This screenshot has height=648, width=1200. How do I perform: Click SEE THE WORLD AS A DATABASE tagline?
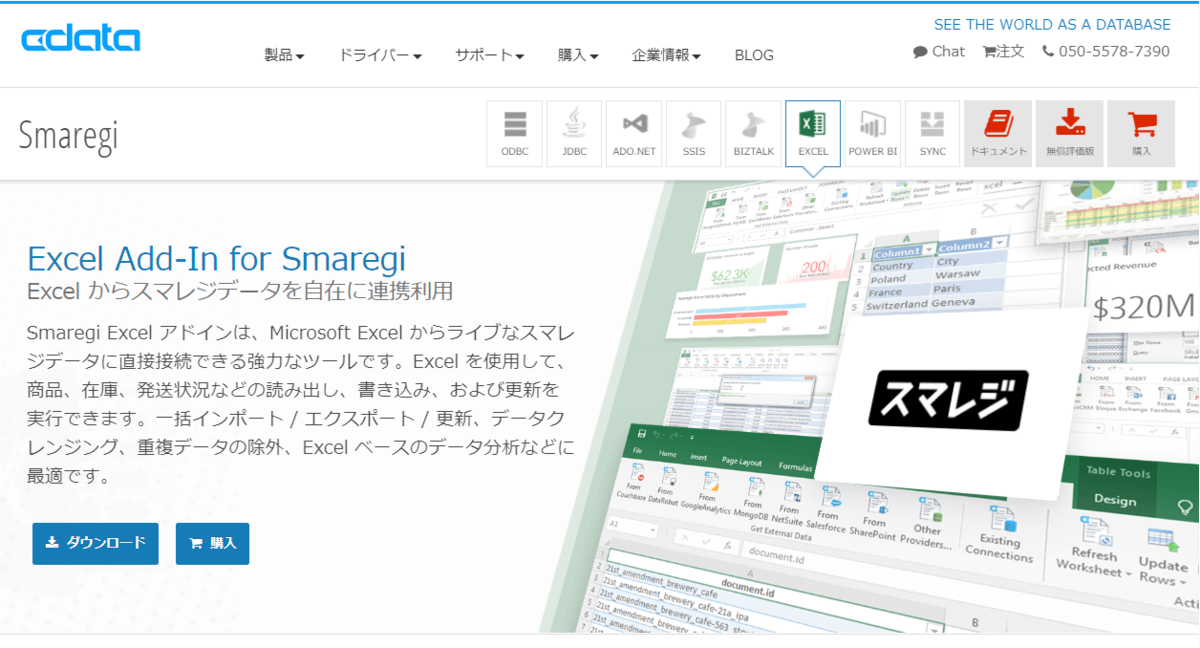1052,24
